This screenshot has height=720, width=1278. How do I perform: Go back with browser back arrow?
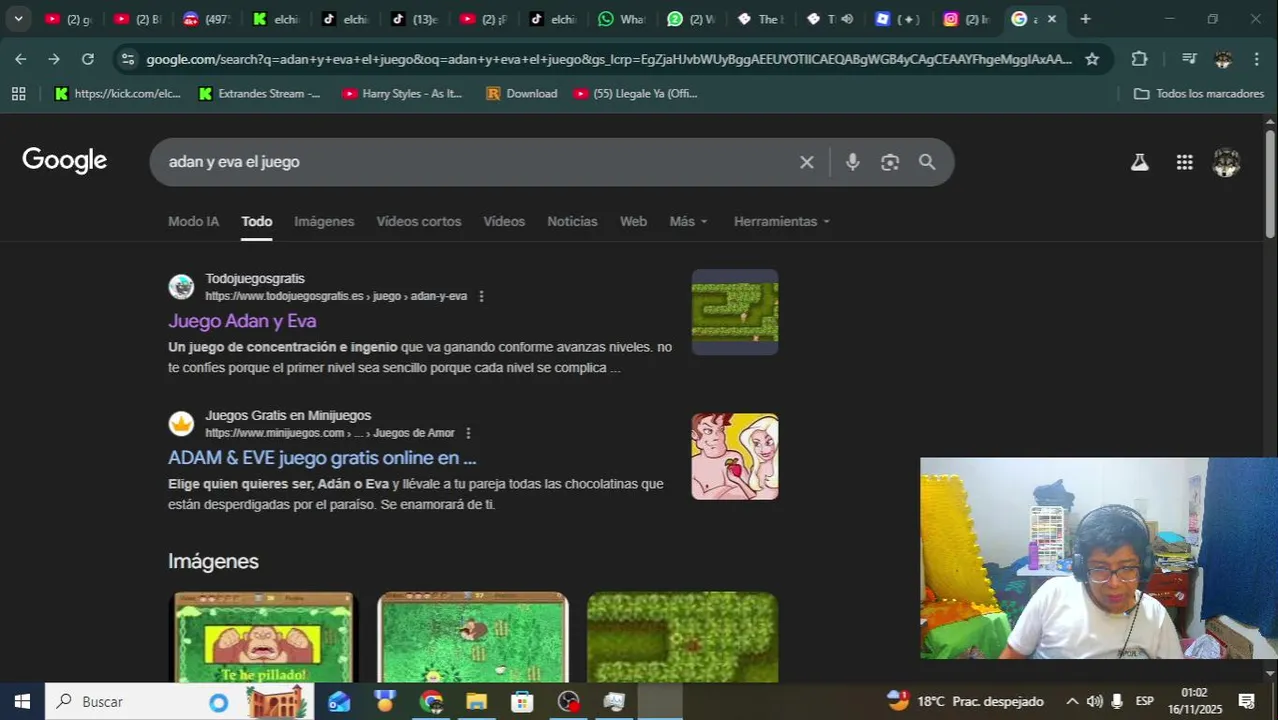(21, 59)
